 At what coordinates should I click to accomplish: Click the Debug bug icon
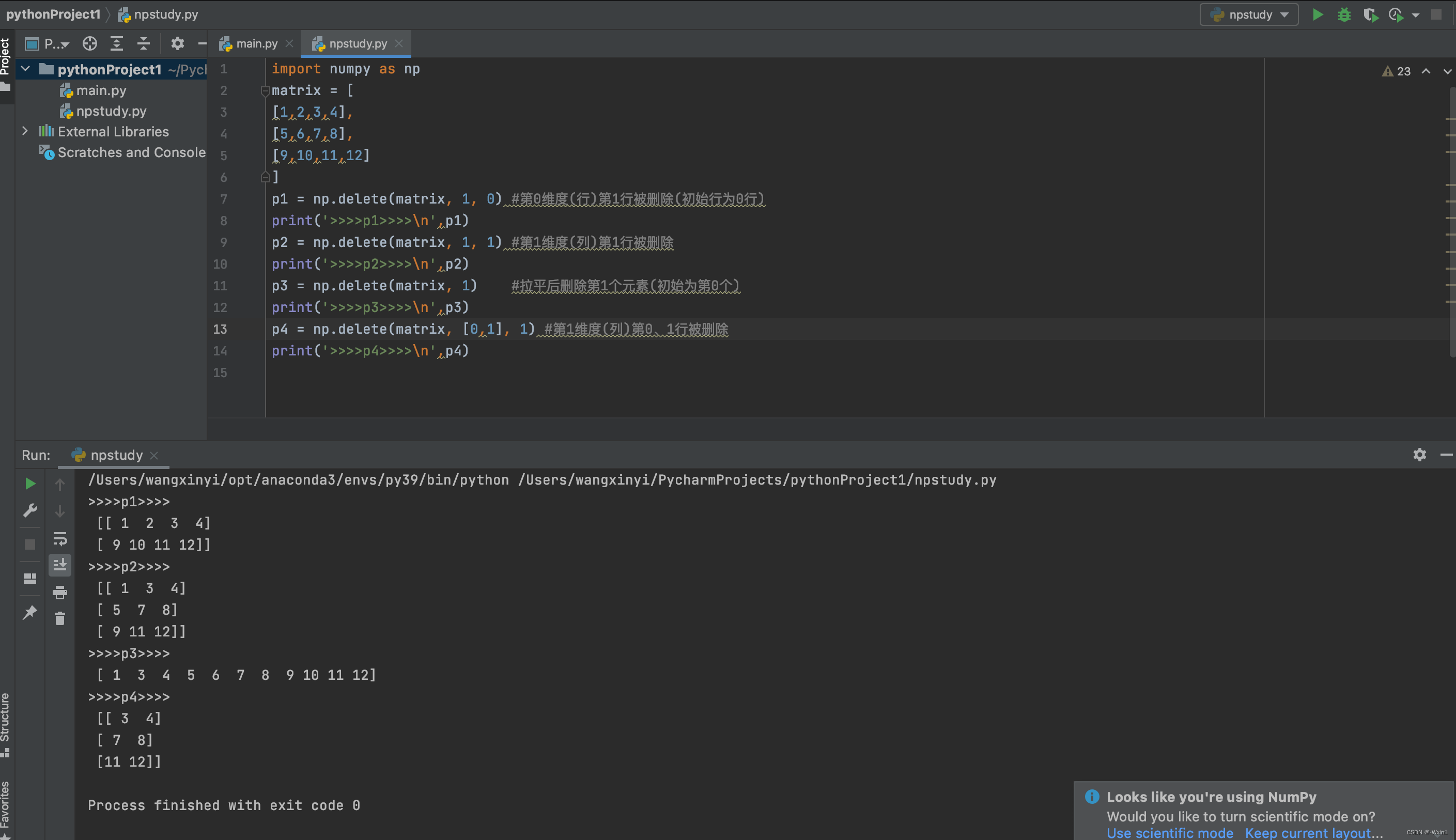[1344, 14]
